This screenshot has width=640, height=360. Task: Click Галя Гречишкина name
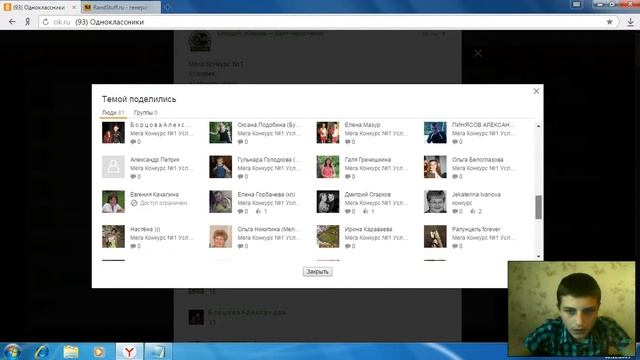(368, 160)
